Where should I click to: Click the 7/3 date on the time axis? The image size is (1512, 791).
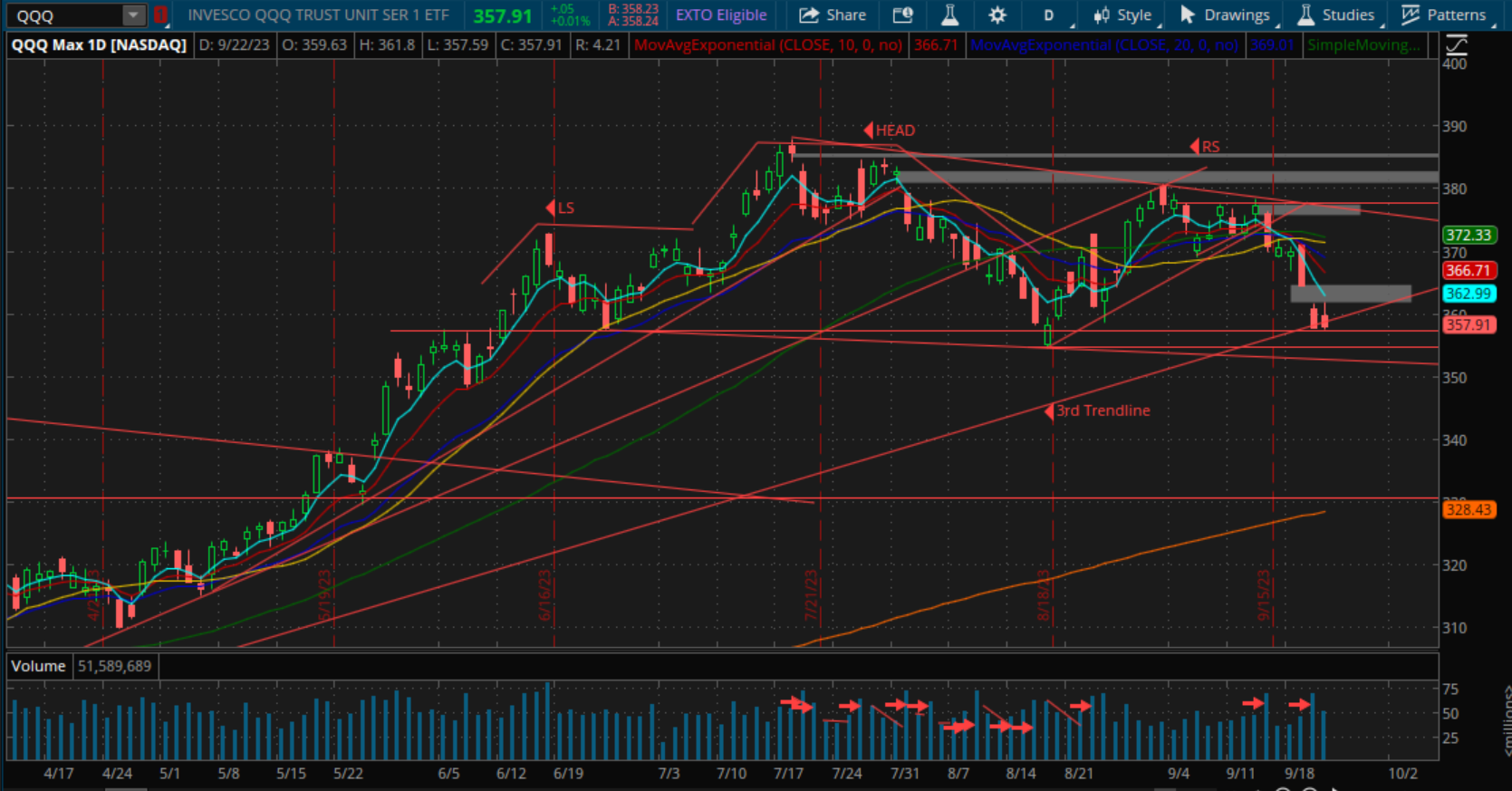tap(669, 773)
